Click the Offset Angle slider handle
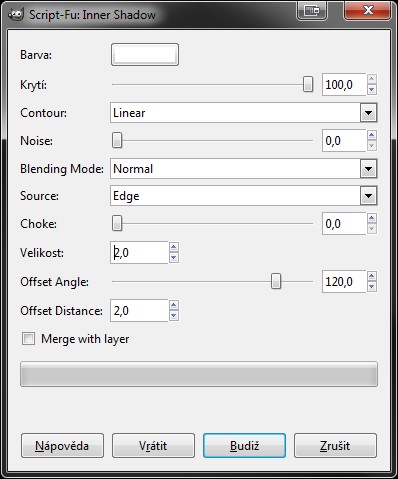This screenshot has height=479, width=398. pyautogui.click(x=276, y=281)
